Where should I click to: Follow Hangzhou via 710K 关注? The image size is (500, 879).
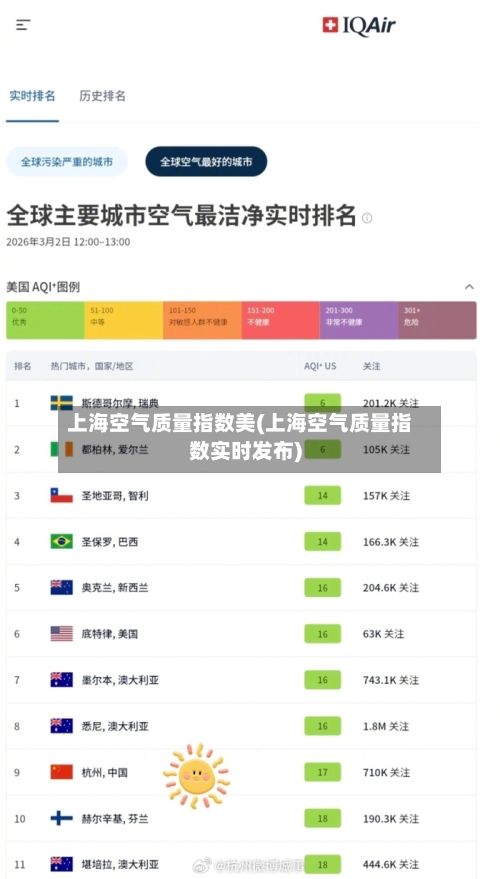click(x=386, y=772)
